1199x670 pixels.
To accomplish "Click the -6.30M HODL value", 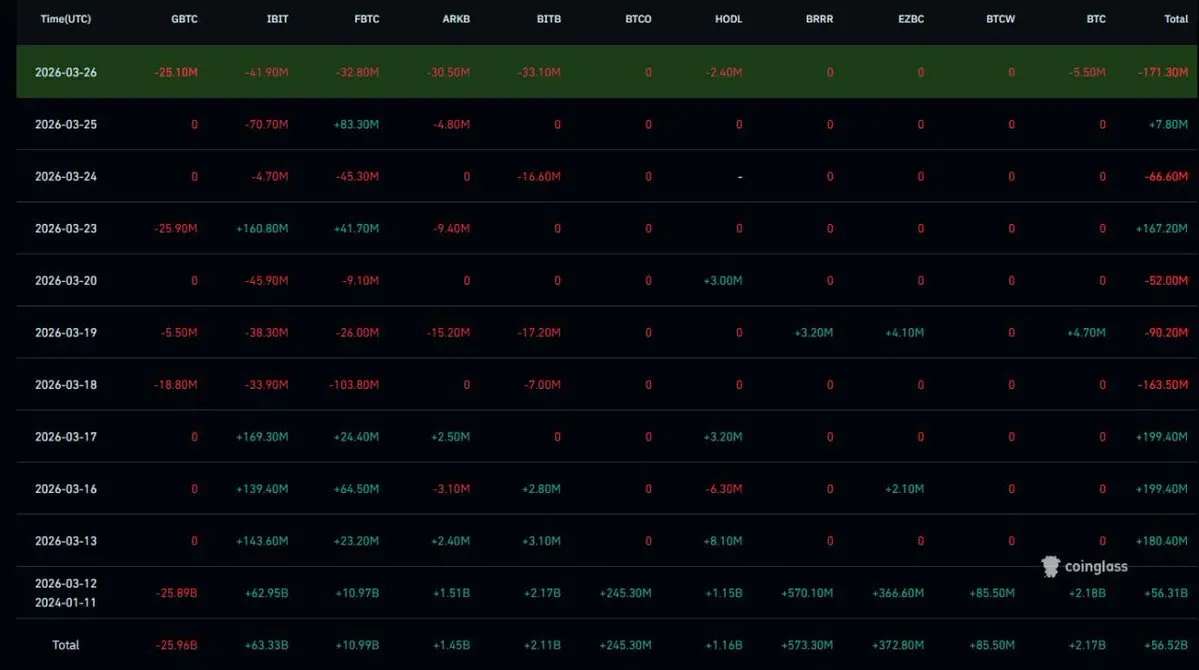I will 724,489.
